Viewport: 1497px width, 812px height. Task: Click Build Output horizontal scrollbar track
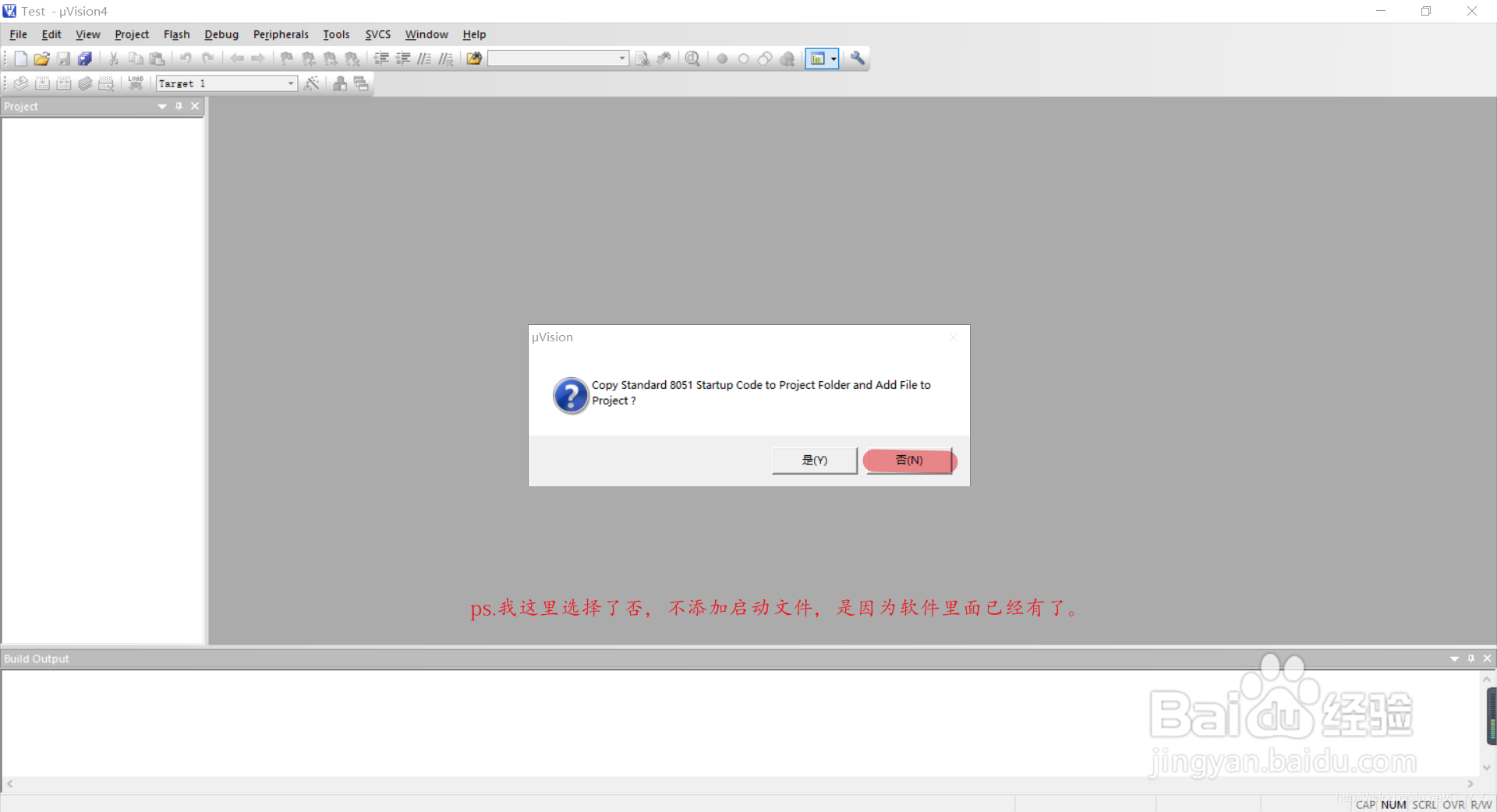tap(739, 784)
